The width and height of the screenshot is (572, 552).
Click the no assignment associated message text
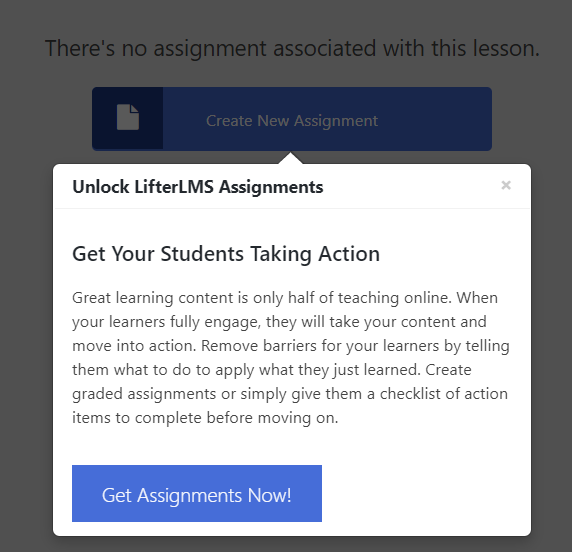(x=292, y=49)
